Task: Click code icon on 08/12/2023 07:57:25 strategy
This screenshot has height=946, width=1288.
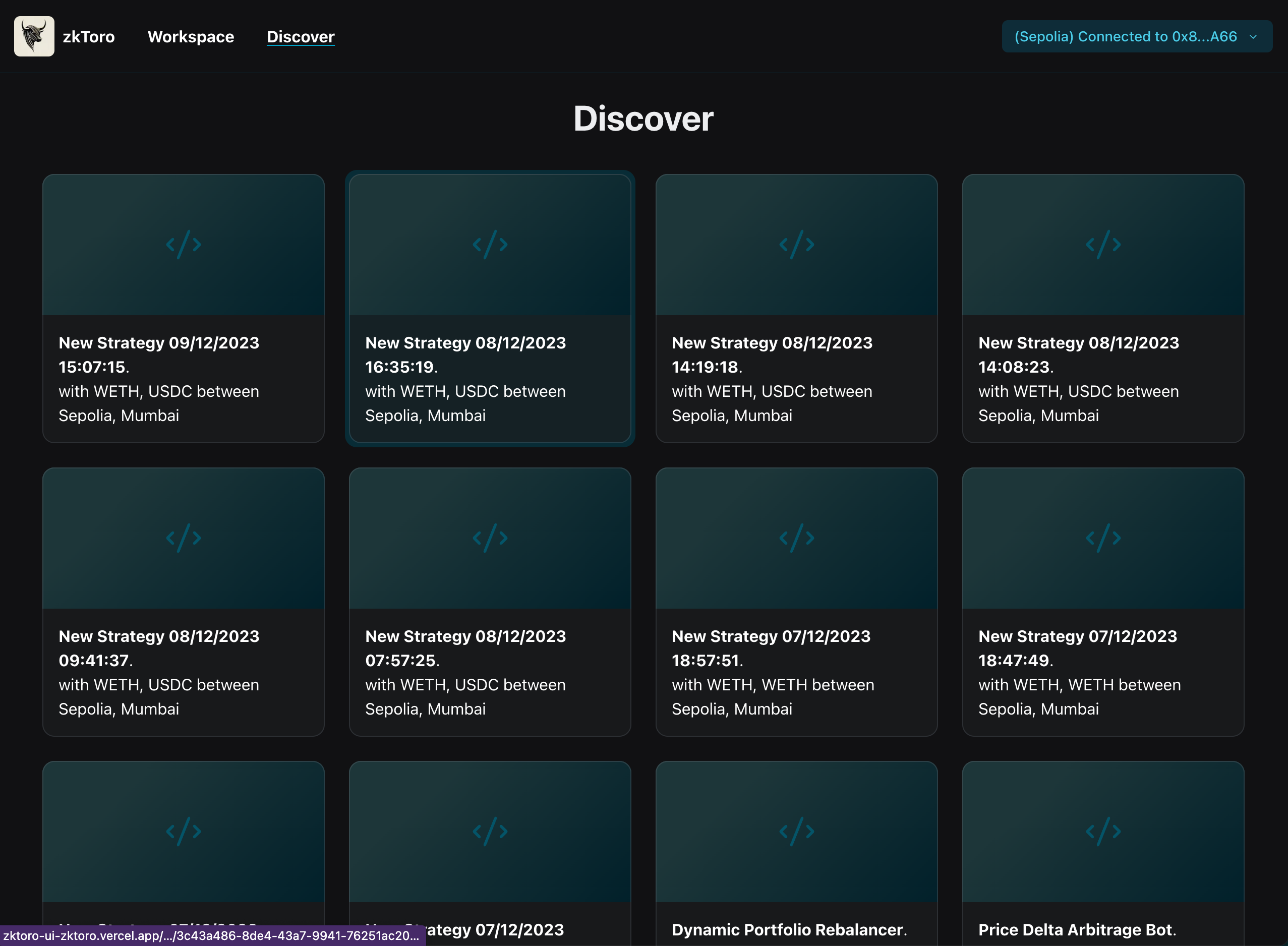Action: click(x=490, y=538)
